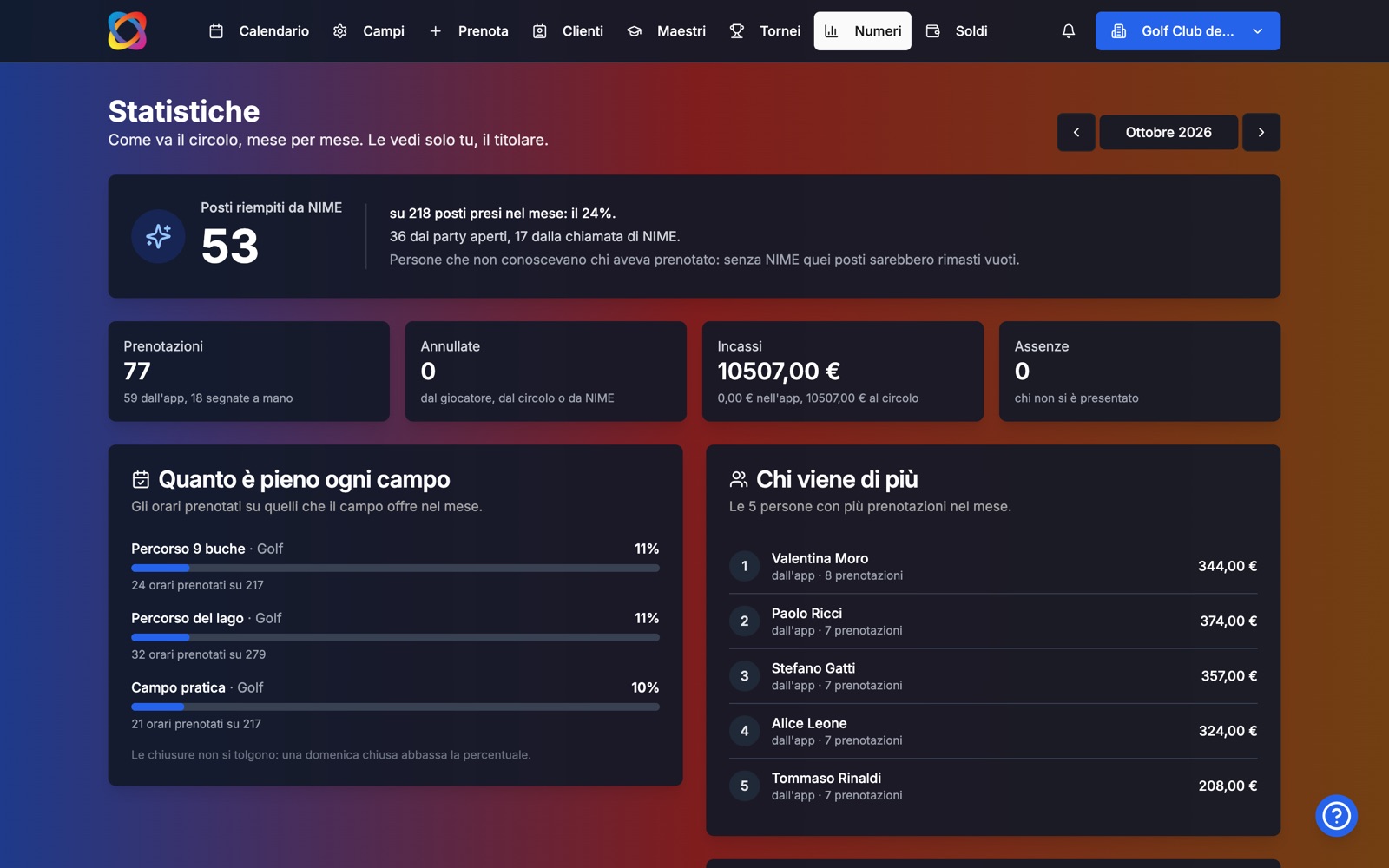Click the Campi gear icon
1389x868 pixels.
click(340, 31)
